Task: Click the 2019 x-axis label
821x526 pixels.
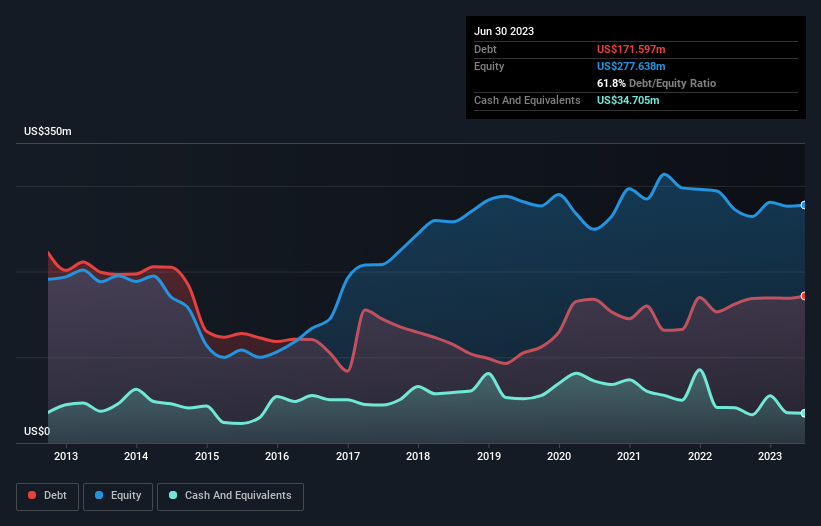Action: [x=489, y=456]
